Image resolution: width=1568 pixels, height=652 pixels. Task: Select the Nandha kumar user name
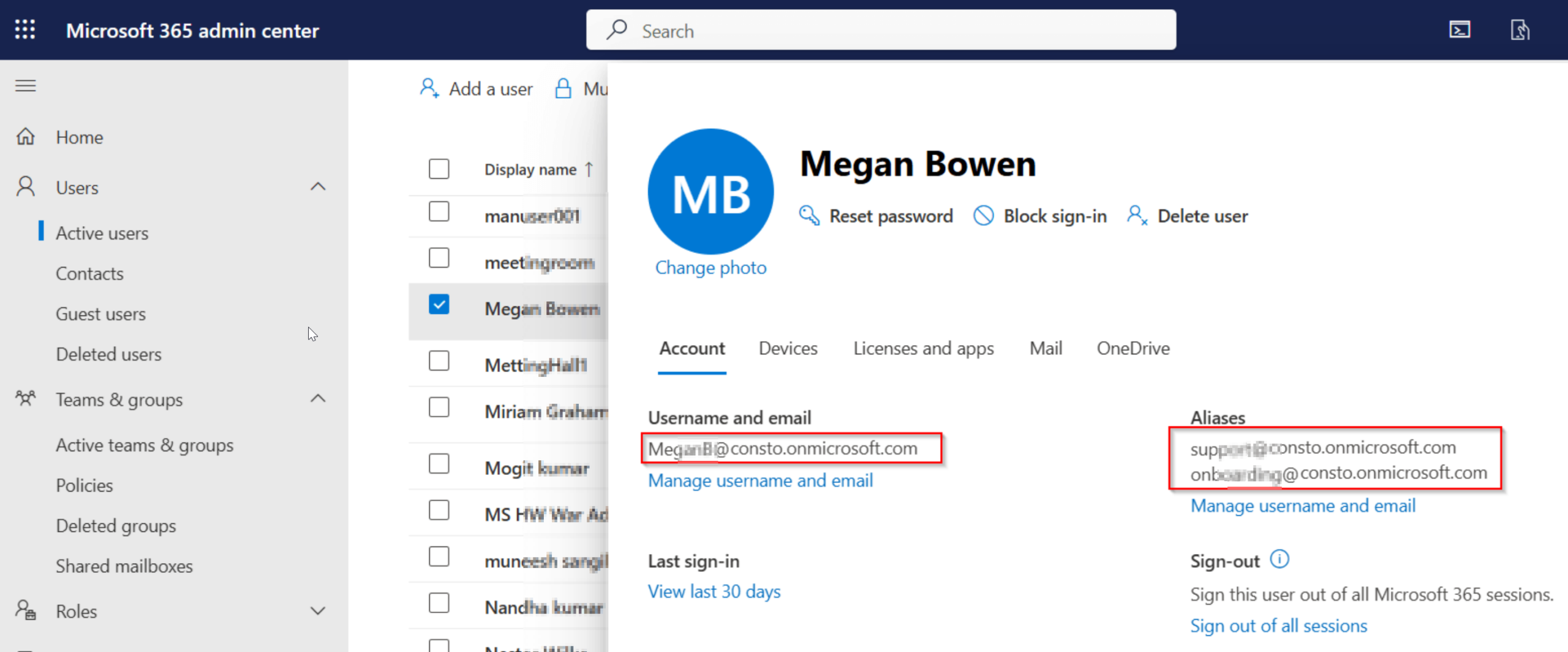coord(544,607)
